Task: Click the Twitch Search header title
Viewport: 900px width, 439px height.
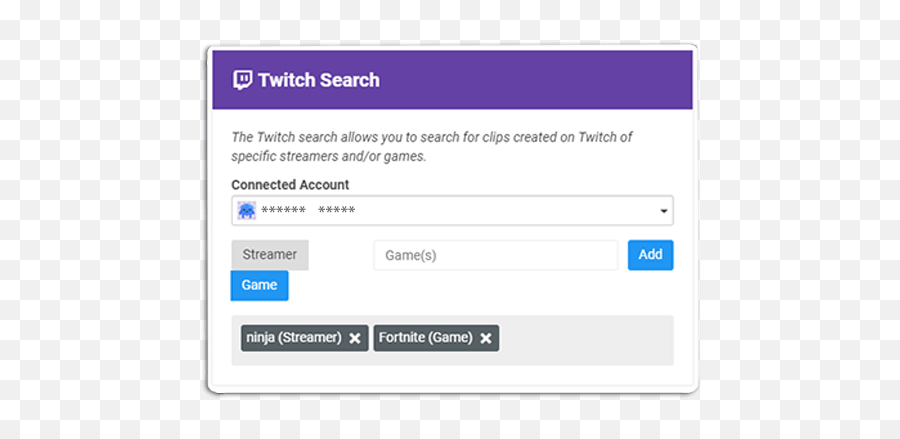Action: point(319,80)
